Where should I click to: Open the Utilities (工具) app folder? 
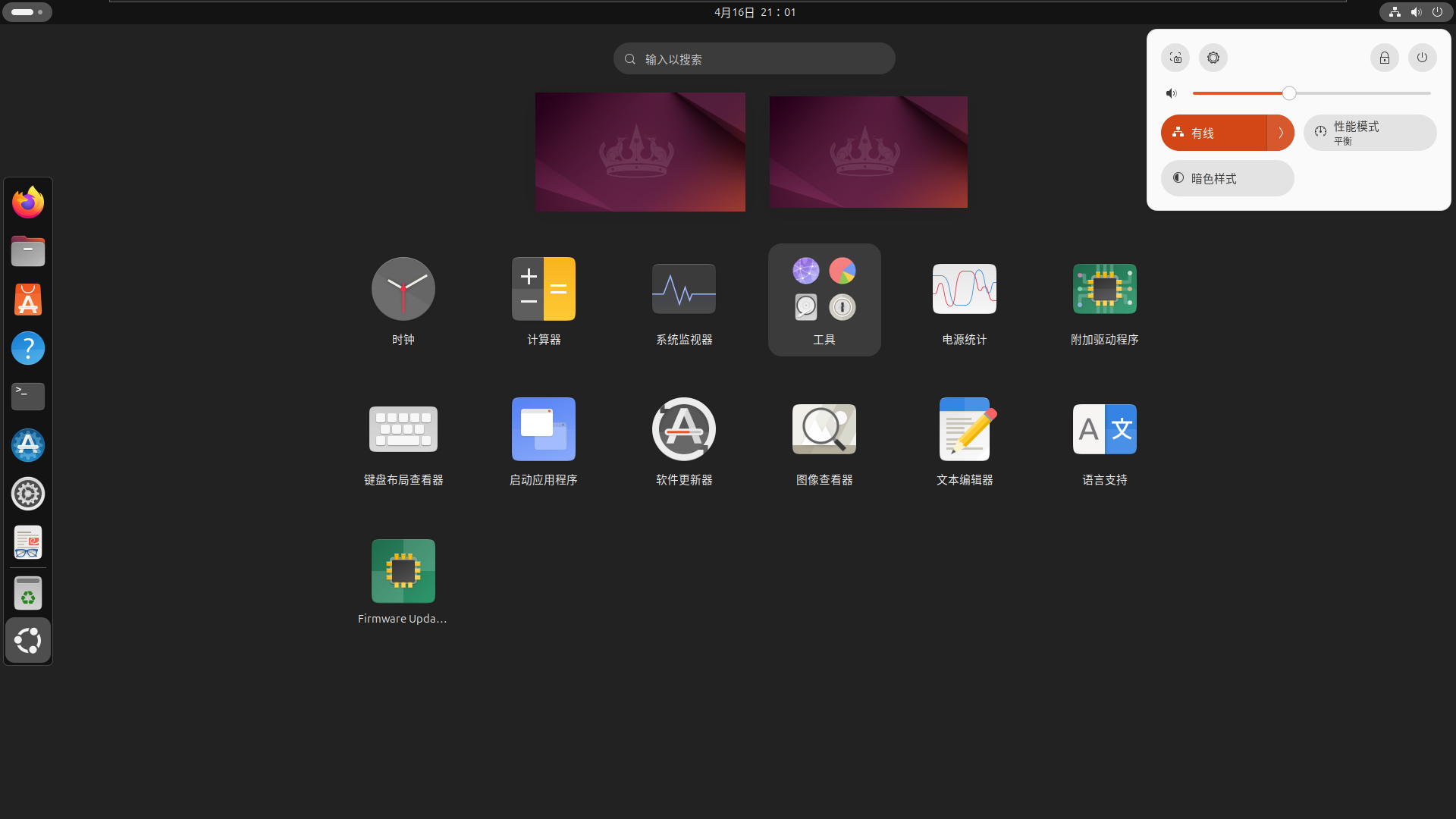pyautogui.click(x=824, y=299)
